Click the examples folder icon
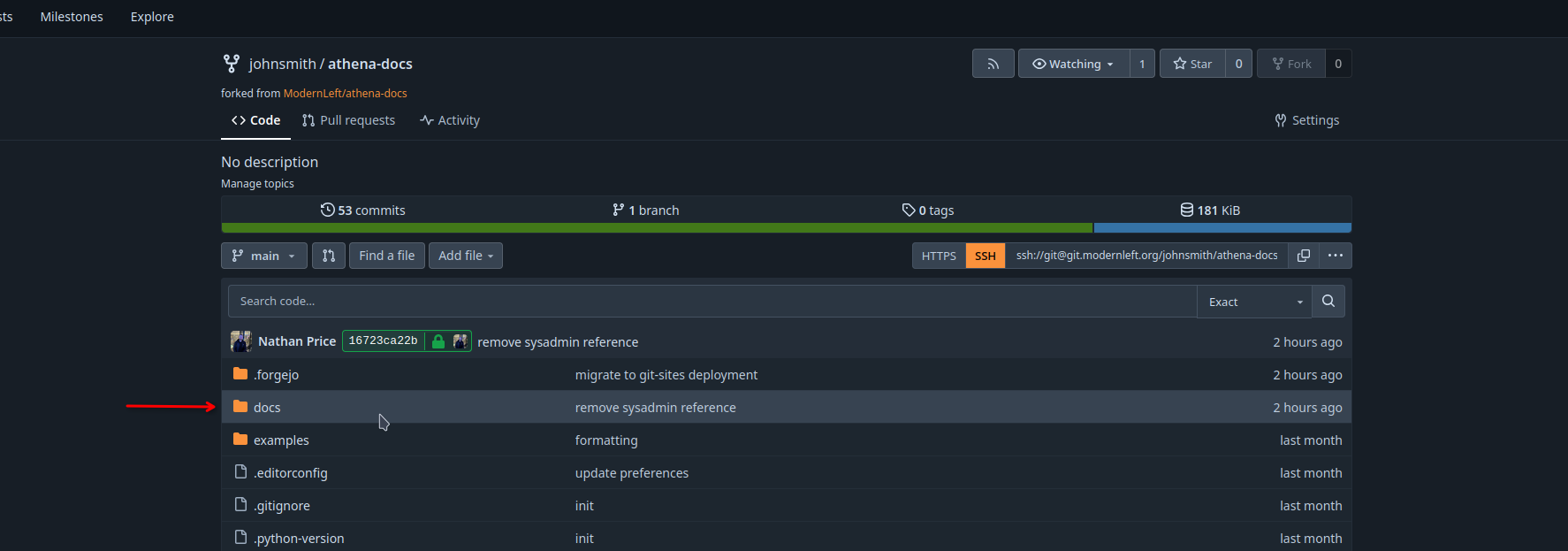 [240, 440]
